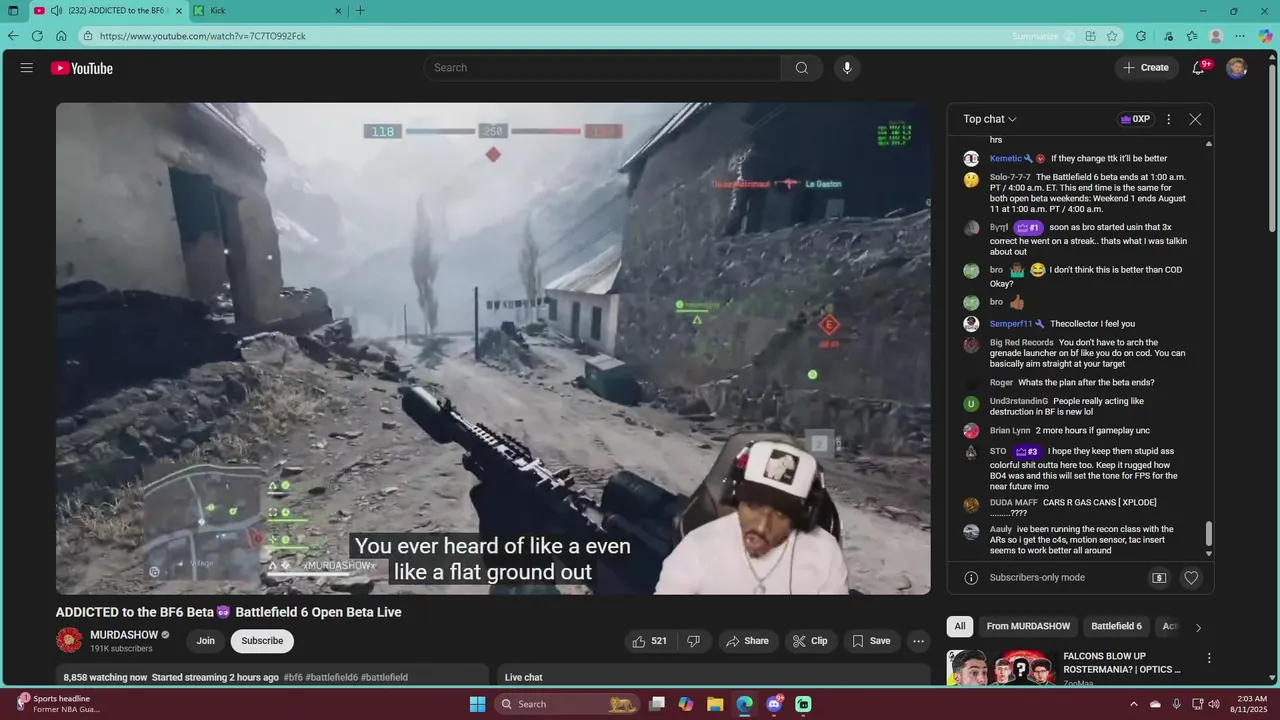Click the Windows taskbar search box
Viewport: 1280px width, 720px height.
pyautogui.click(x=567, y=704)
